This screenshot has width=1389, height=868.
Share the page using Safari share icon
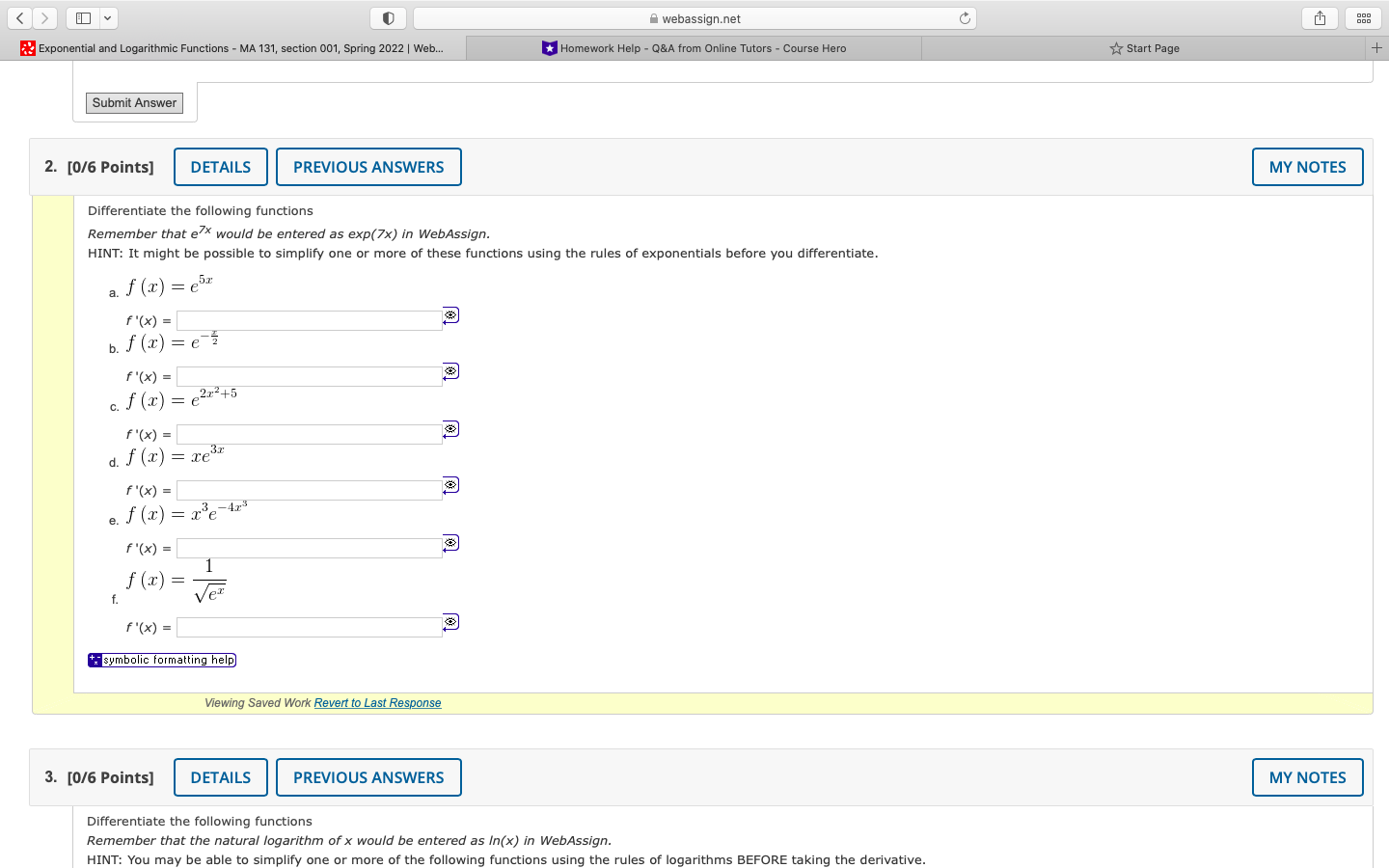click(x=1320, y=17)
